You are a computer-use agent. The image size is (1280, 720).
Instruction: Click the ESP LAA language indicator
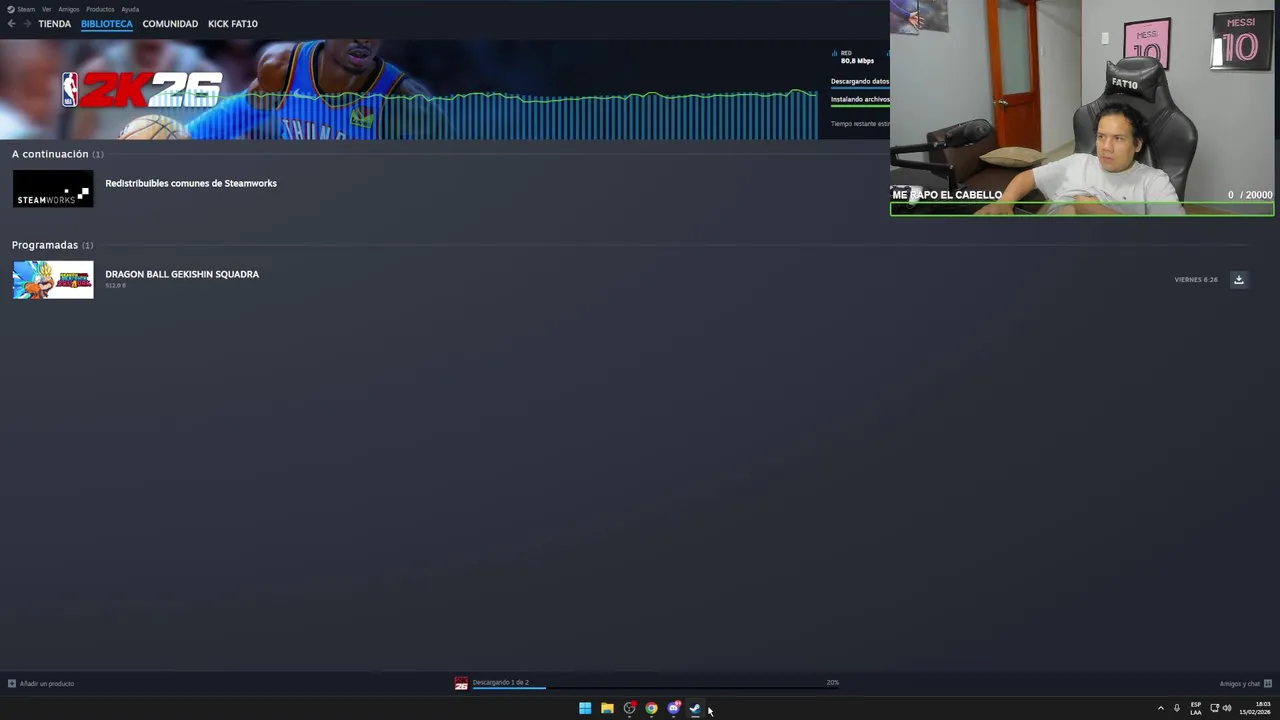click(x=1196, y=708)
